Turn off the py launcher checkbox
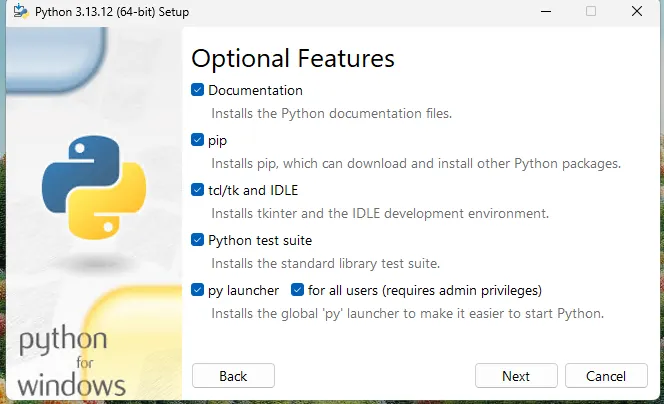664x404 pixels. [198, 291]
